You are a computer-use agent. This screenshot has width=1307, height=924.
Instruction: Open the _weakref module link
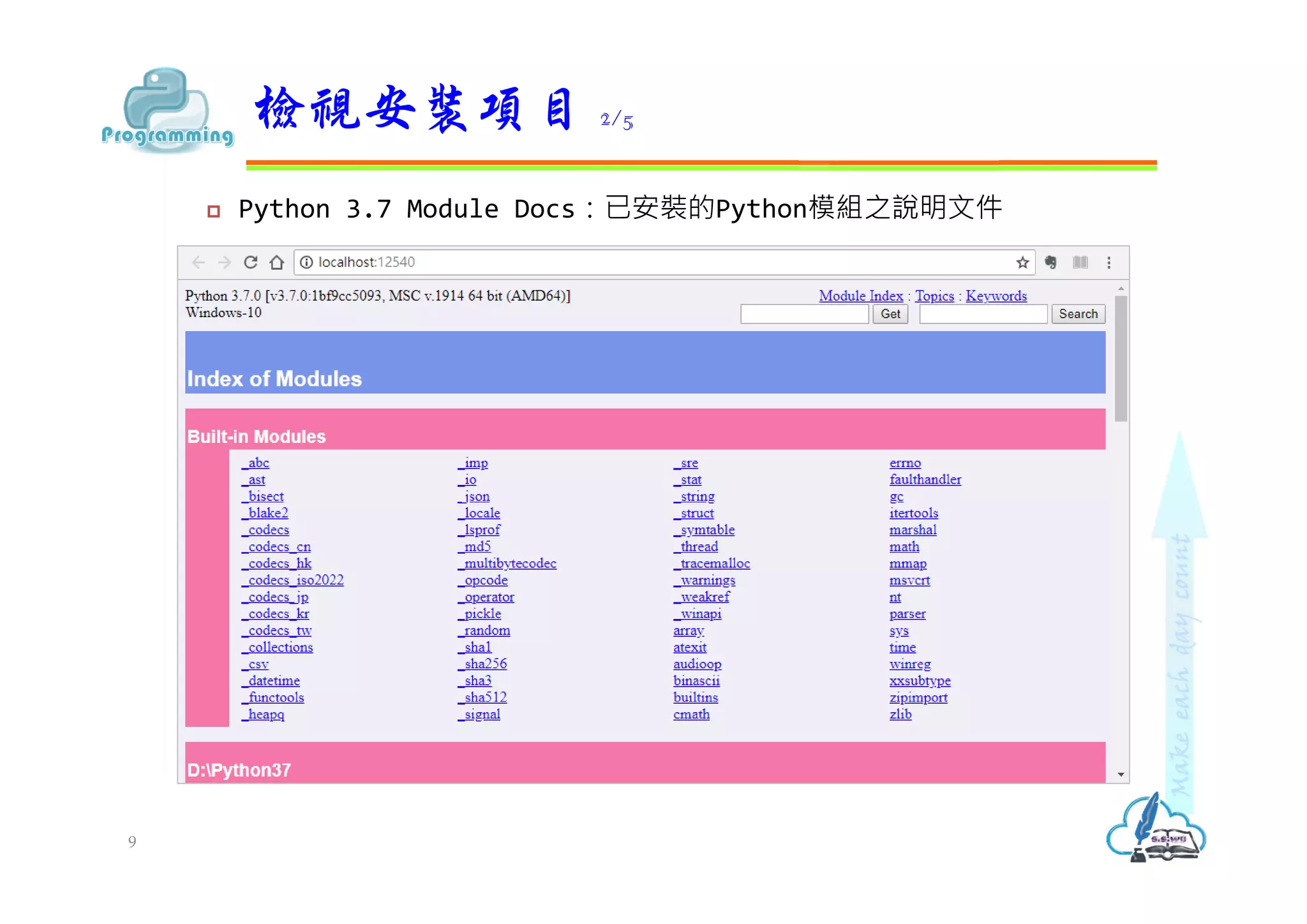[x=702, y=597]
